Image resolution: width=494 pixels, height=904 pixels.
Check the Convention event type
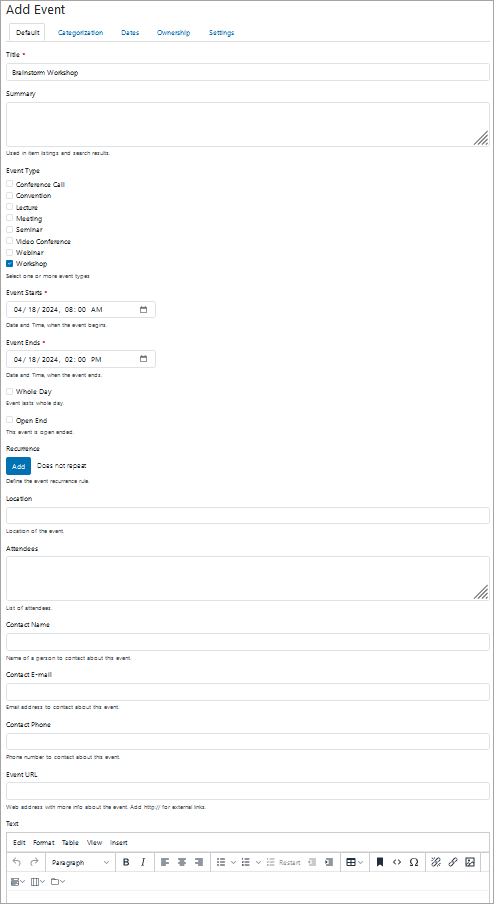click(x=9, y=195)
